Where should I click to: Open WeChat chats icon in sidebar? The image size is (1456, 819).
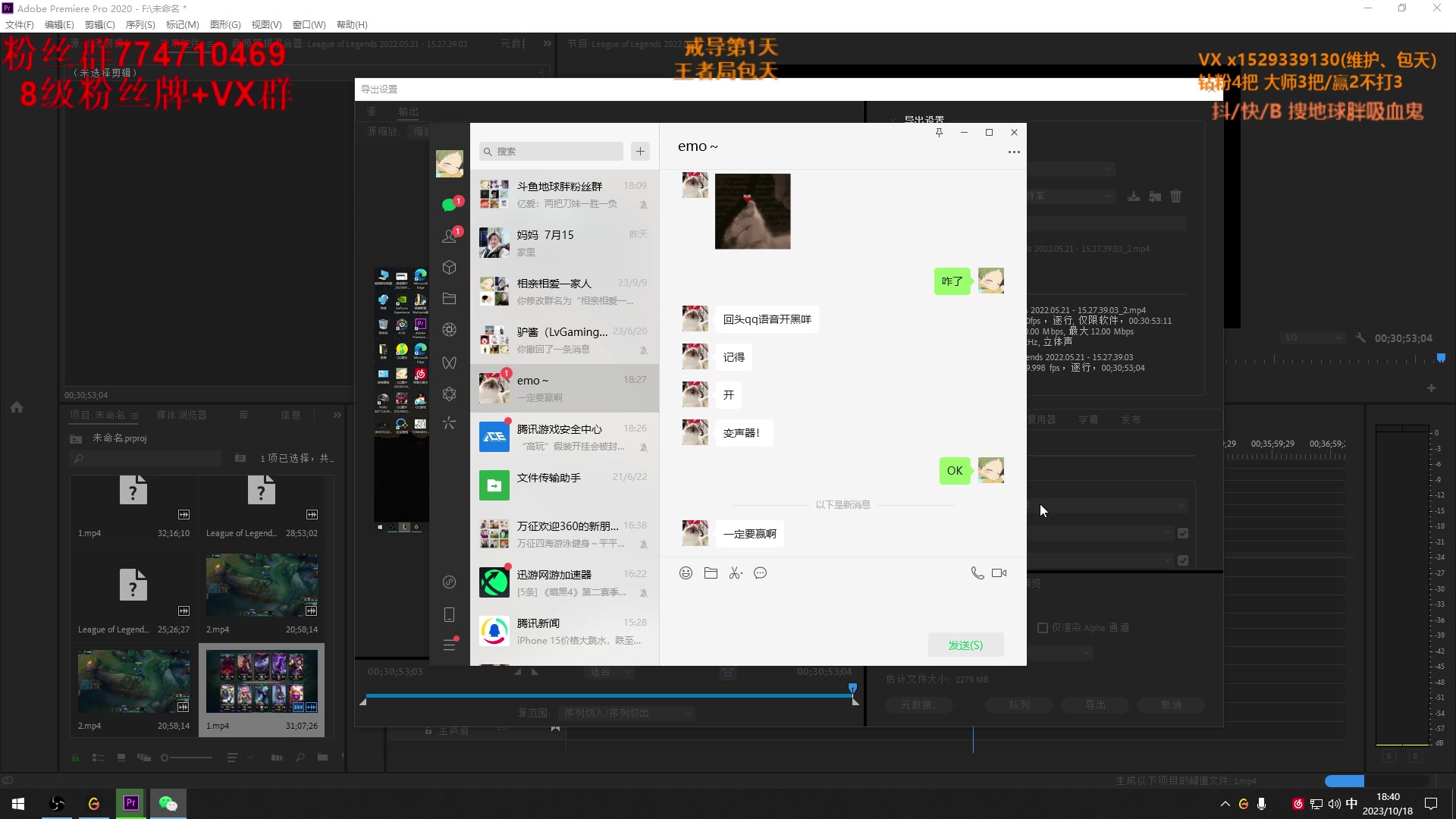[449, 205]
